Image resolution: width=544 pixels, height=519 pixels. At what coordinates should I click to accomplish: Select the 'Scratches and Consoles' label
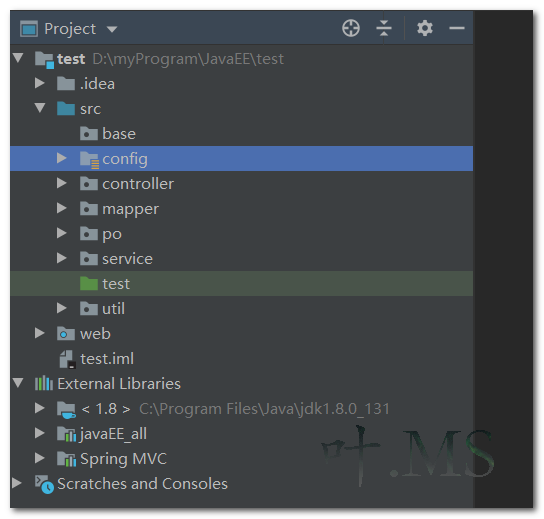point(142,484)
